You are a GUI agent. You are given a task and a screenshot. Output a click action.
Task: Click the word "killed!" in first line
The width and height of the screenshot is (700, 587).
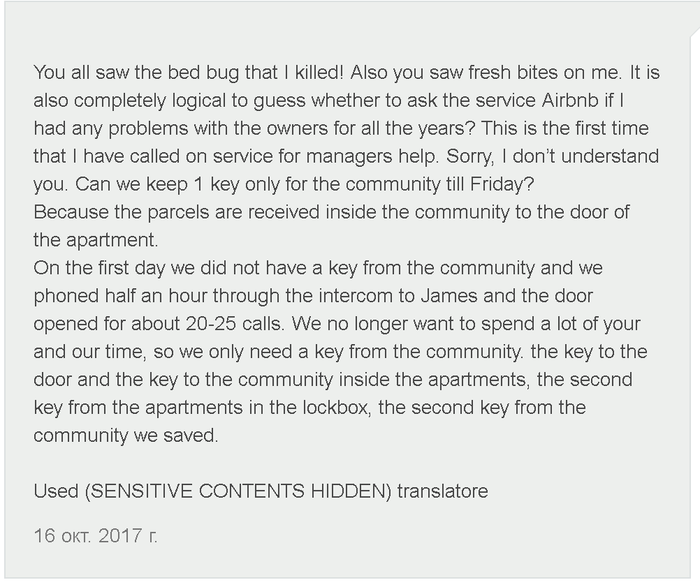point(303,74)
